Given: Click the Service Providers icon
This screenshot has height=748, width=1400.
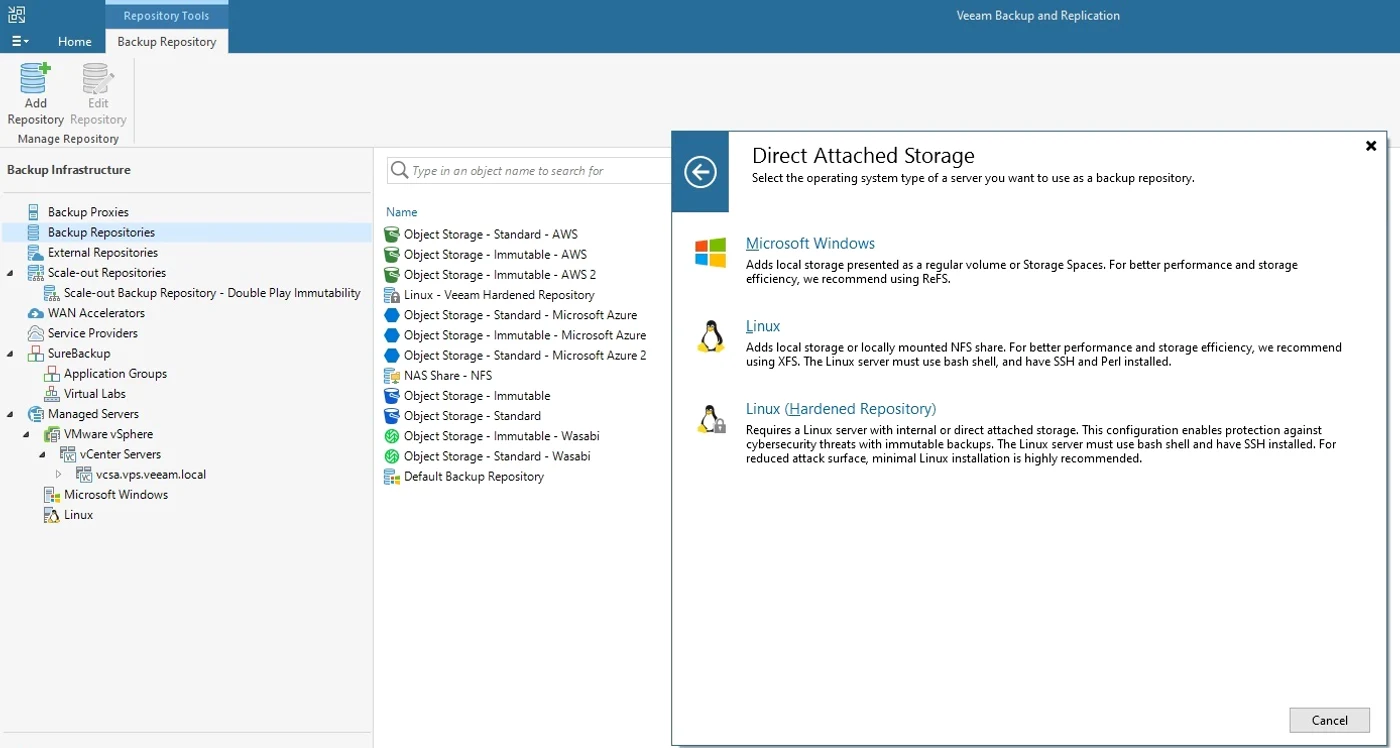Looking at the screenshot, I should pos(35,333).
